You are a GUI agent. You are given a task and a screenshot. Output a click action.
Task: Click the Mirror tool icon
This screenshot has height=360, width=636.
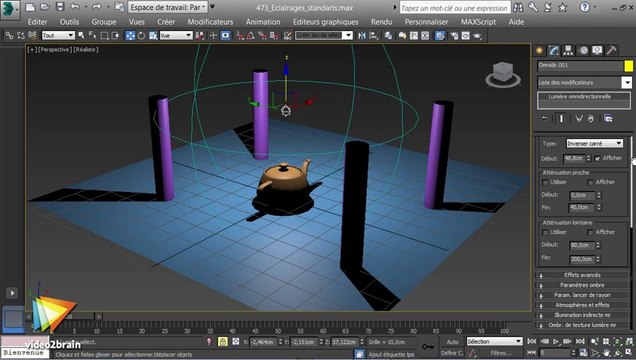362,36
